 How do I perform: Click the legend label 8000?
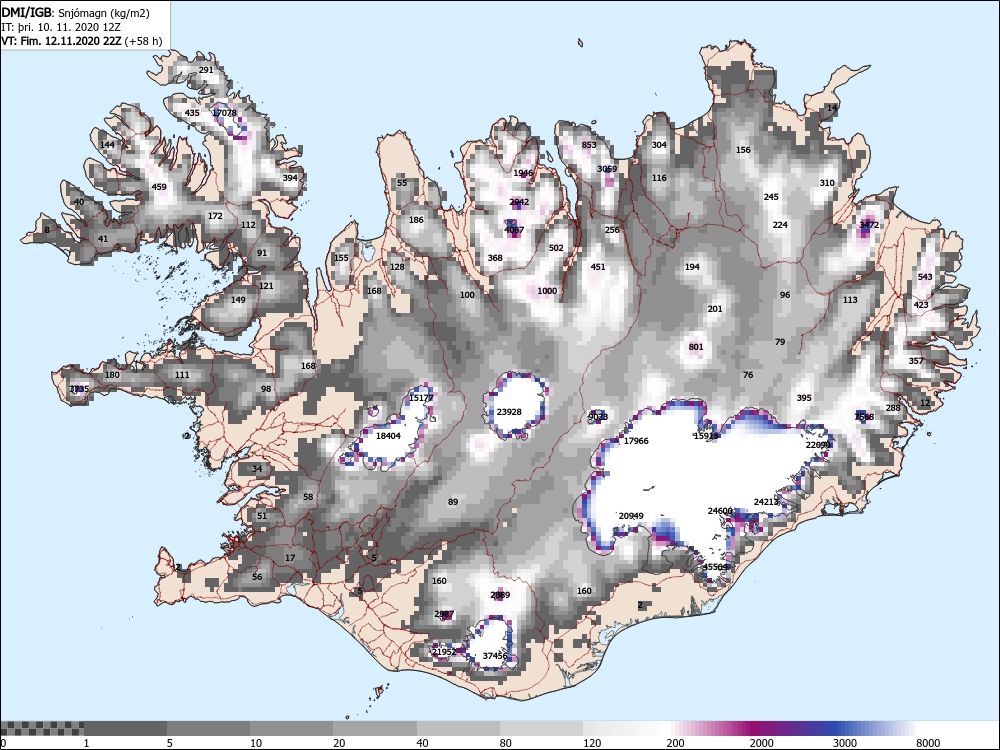[928, 743]
